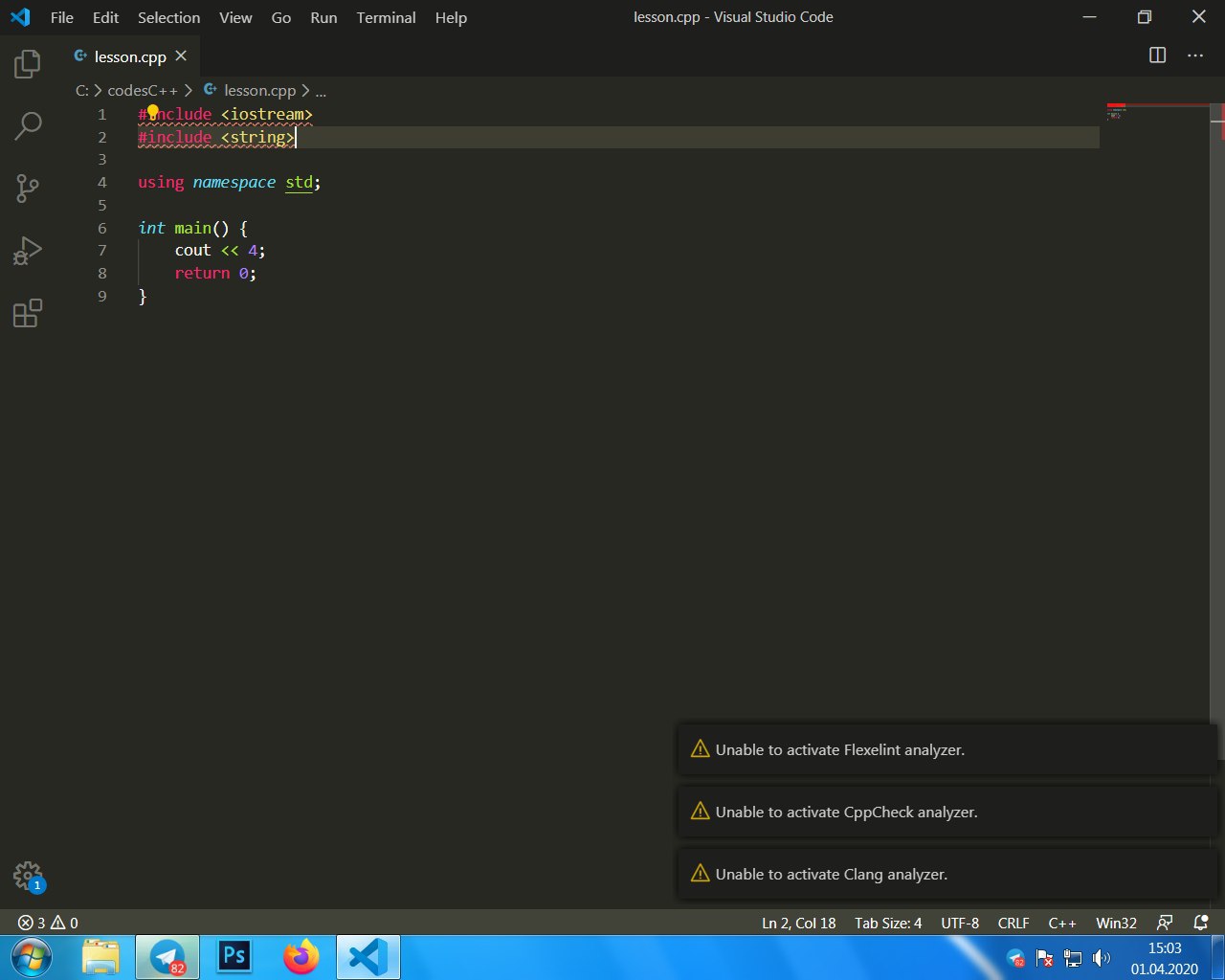Viewport: 1225px width, 980px height.
Task: Open the Run and Debug view
Action: pos(28,251)
